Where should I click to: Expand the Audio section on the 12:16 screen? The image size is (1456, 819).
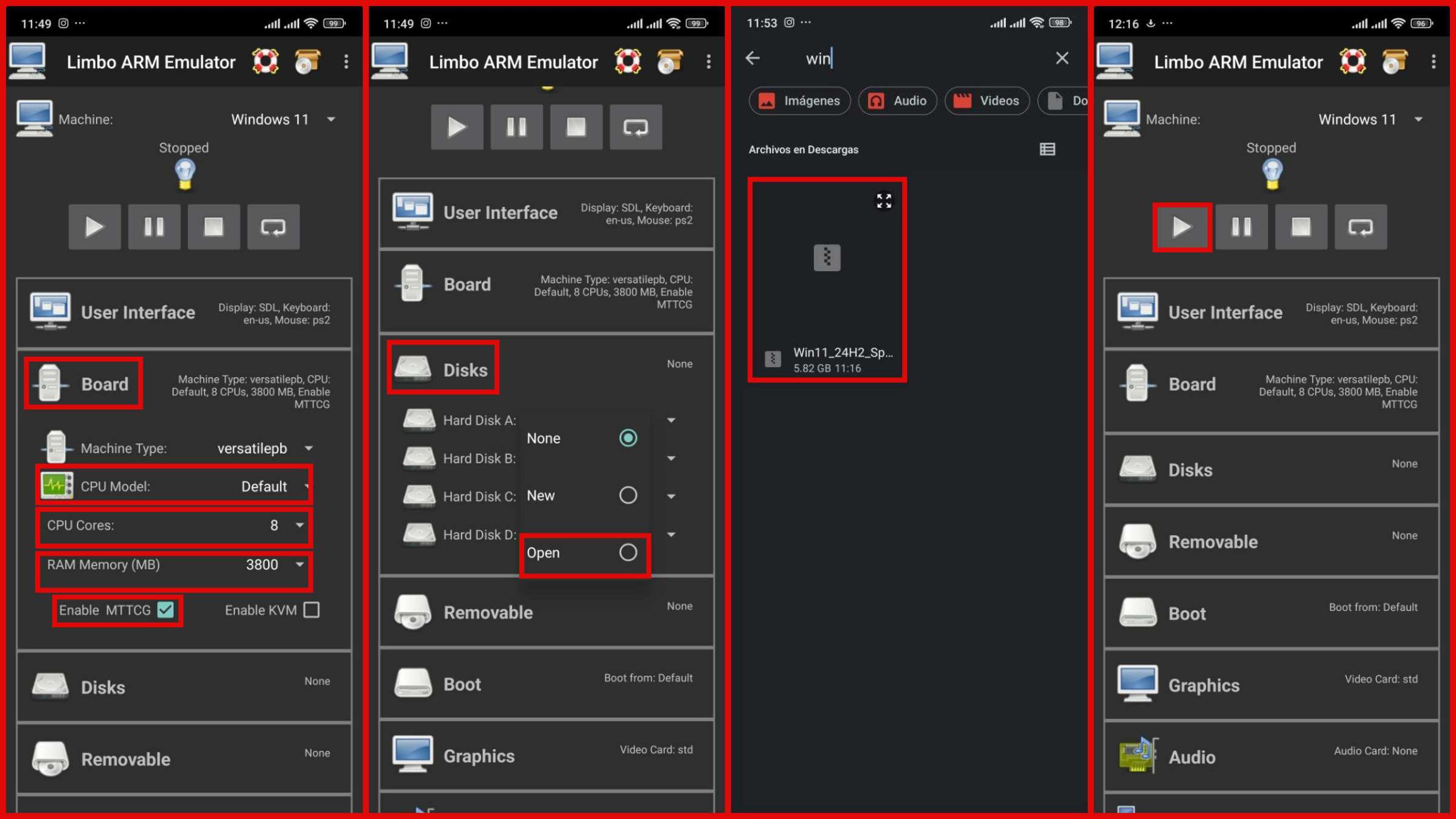tap(1271, 756)
